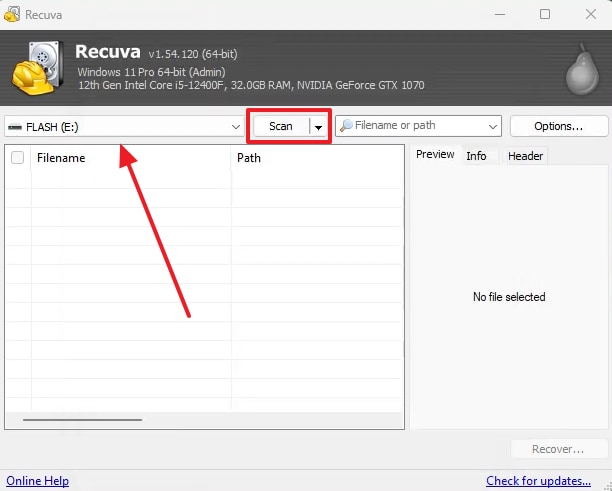
Task: Click the horizontal scrollbar of file list
Action: click(x=82, y=420)
